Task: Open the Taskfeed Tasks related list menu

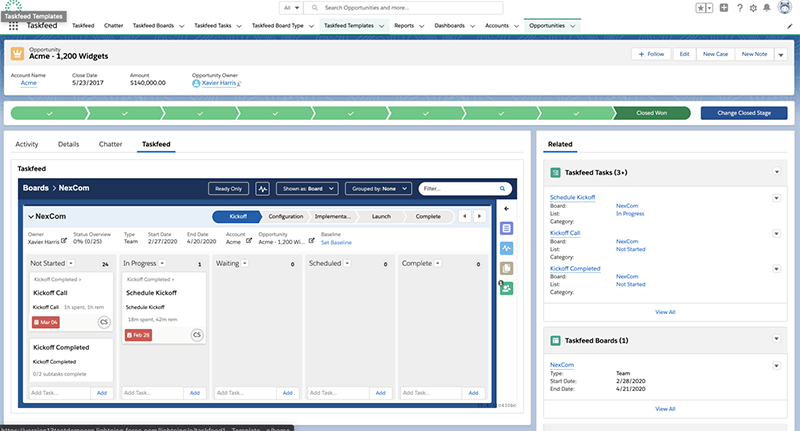Action: click(x=777, y=172)
